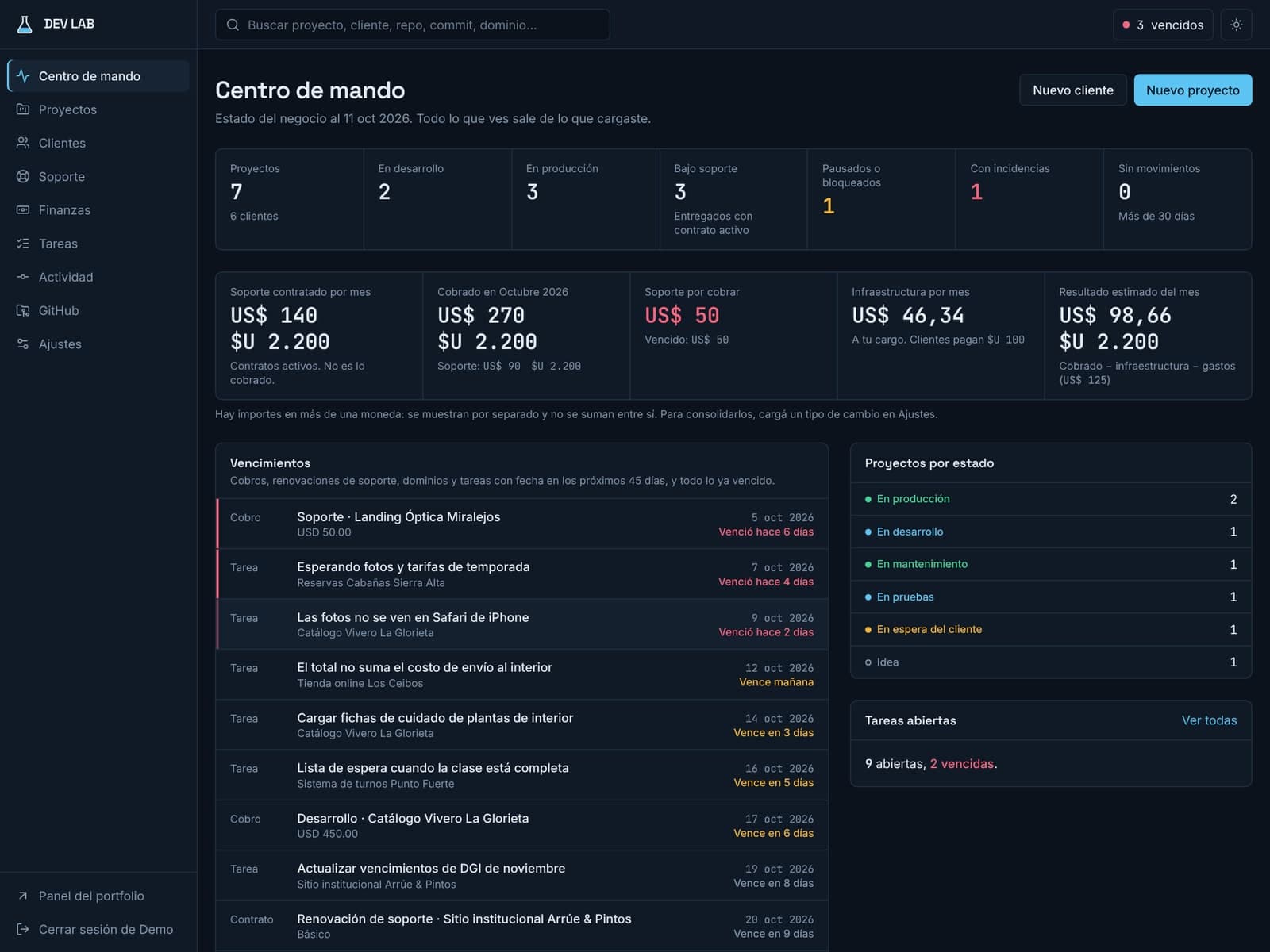The width and height of the screenshot is (1270, 952).
Task: Select En espera del cliente status row
Action: [1051, 629]
